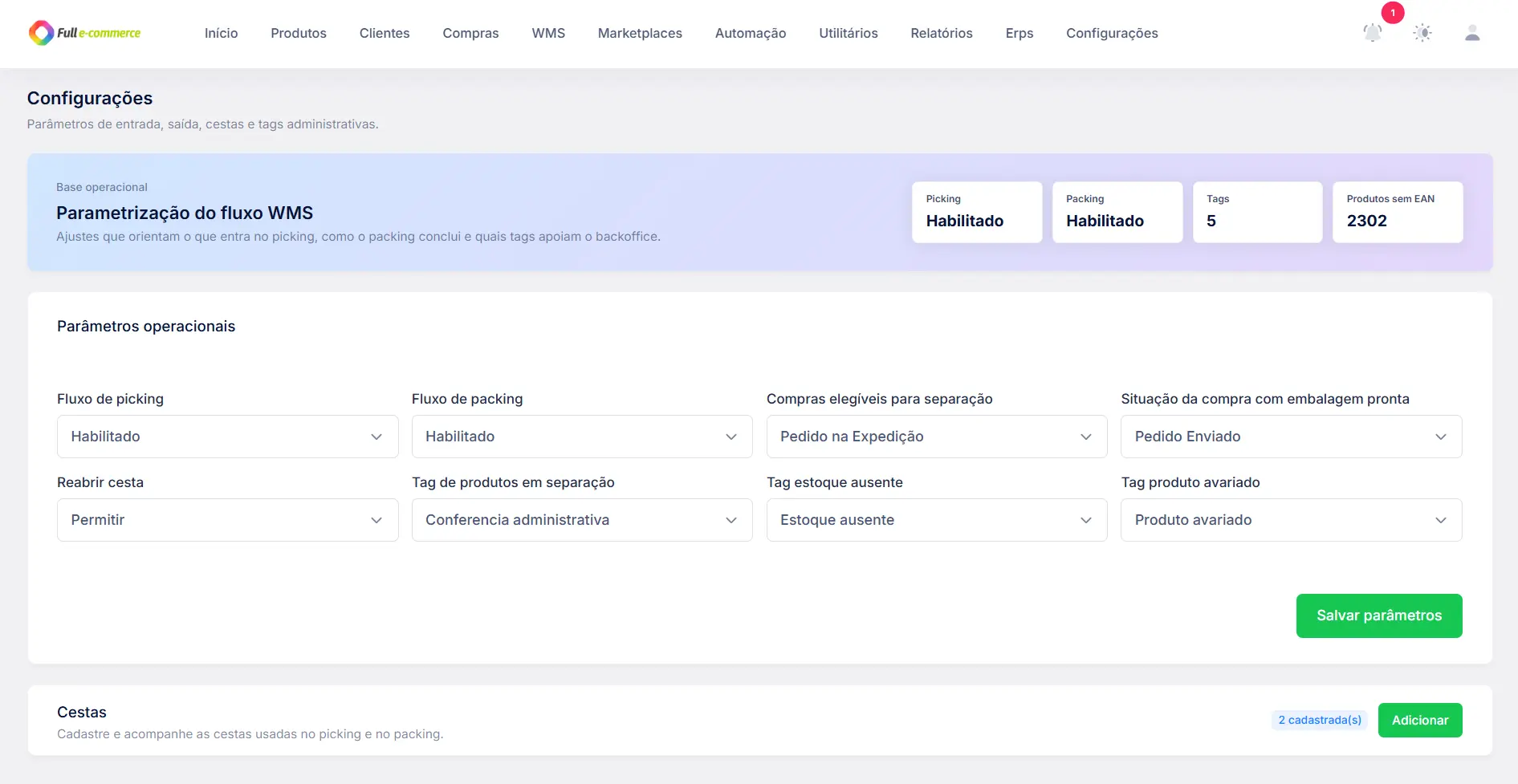Open the Erps menu

[x=1019, y=33]
